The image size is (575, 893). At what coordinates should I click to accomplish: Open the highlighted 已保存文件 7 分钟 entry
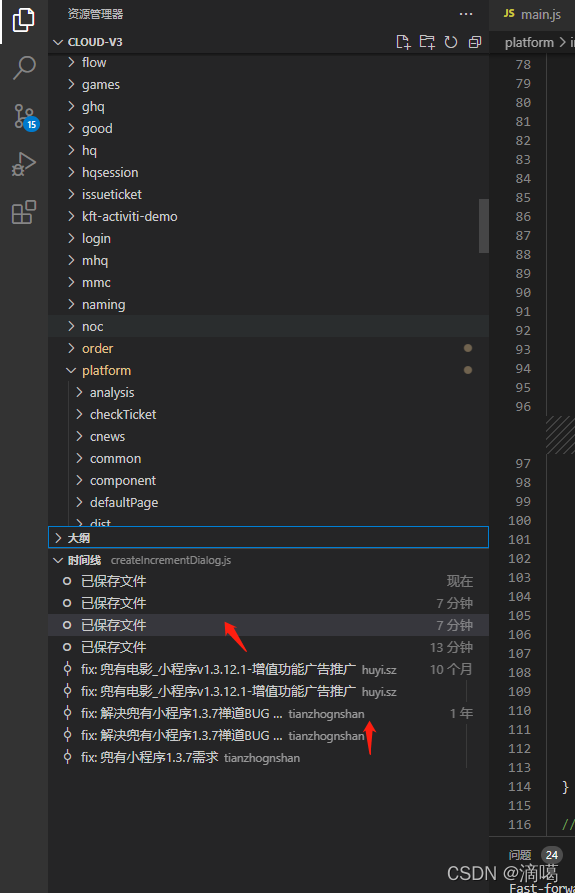click(x=269, y=625)
